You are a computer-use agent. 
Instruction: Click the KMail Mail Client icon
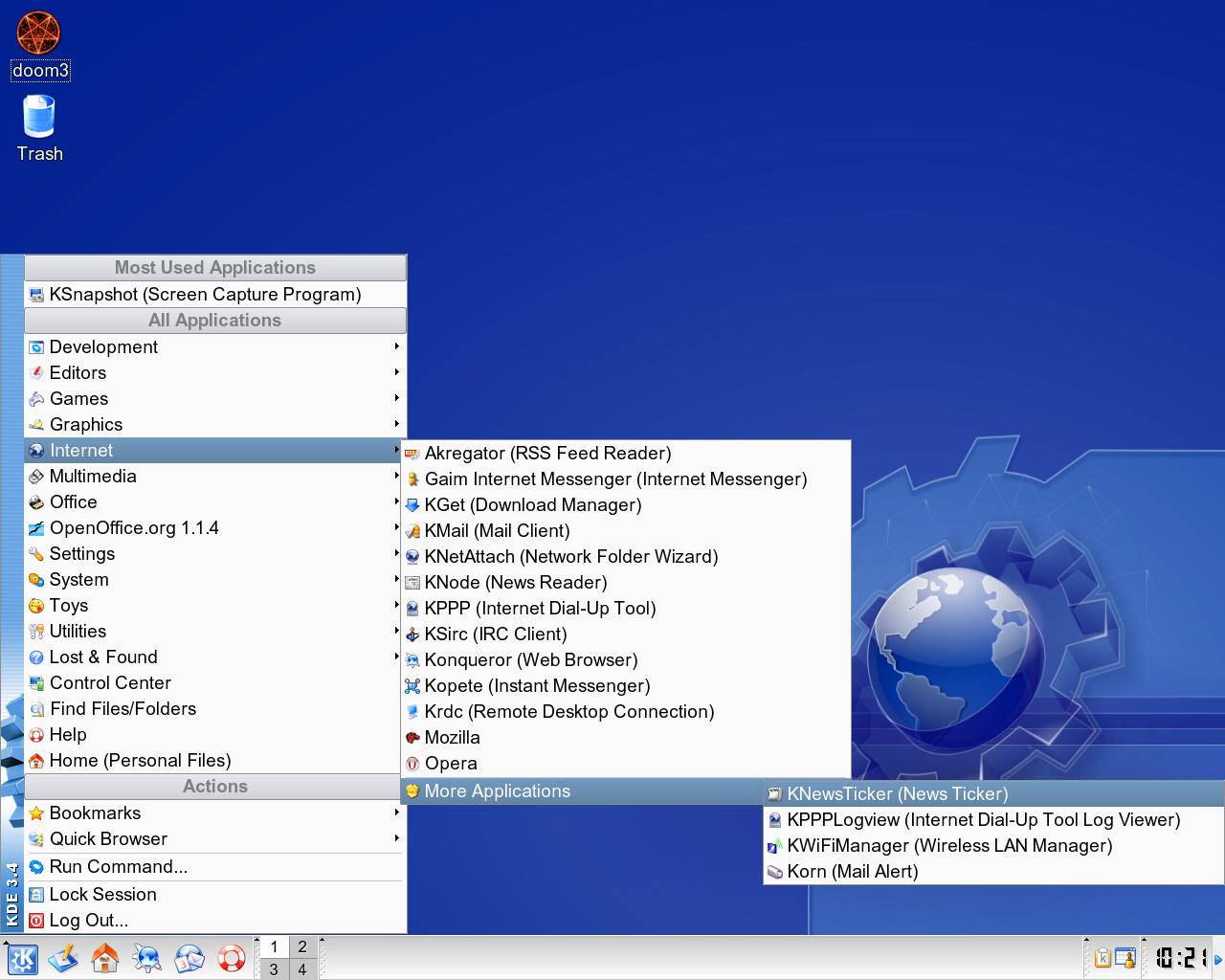(412, 531)
